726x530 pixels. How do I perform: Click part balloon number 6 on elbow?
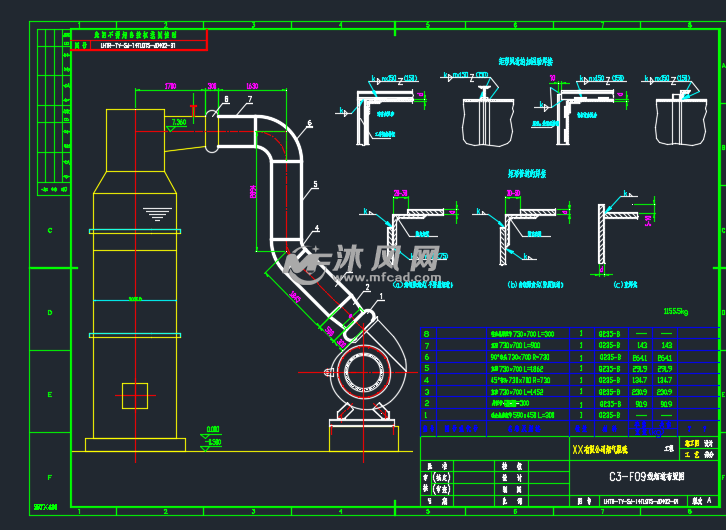(310, 123)
